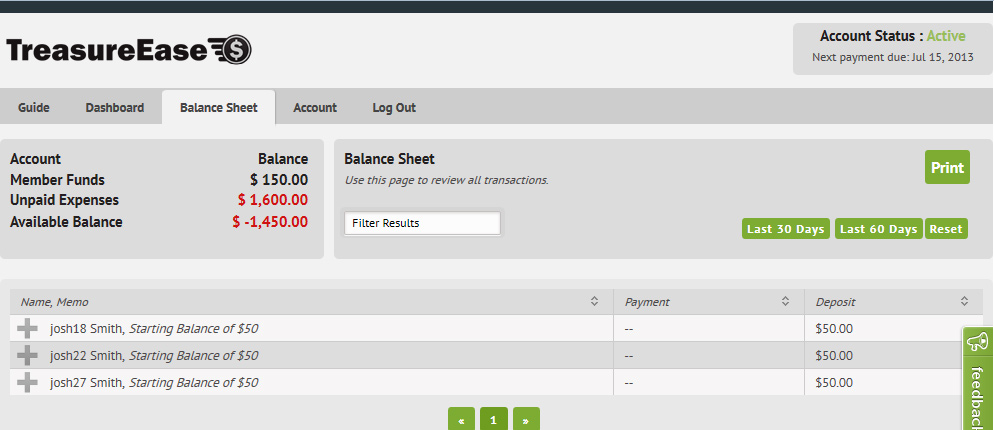Open the feedback side tab
This screenshot has height=430, width=994.
(x=977, y=380)
